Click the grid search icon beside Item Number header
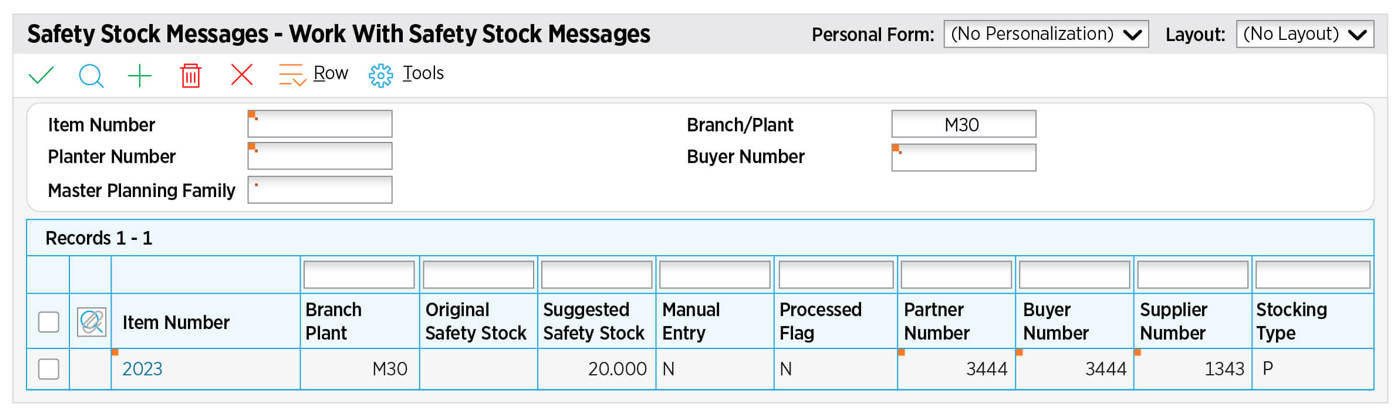1400x417 pixels. pos(91,321)
